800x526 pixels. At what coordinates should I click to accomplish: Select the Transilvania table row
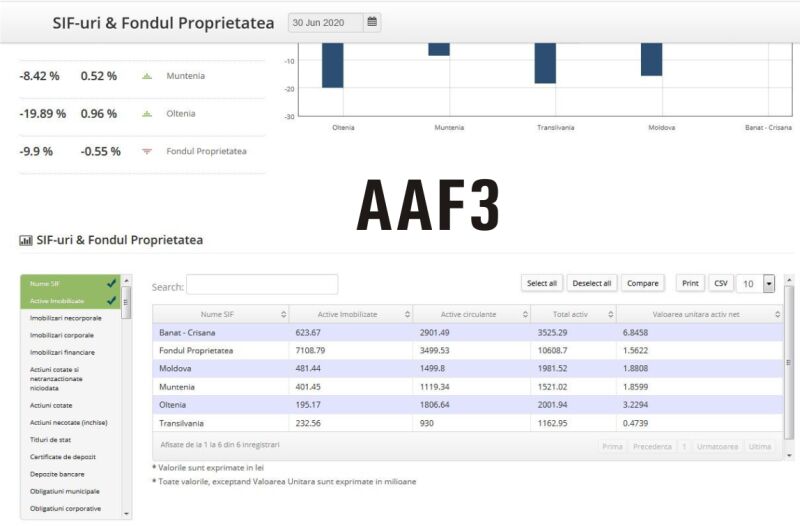pos(467,423)
